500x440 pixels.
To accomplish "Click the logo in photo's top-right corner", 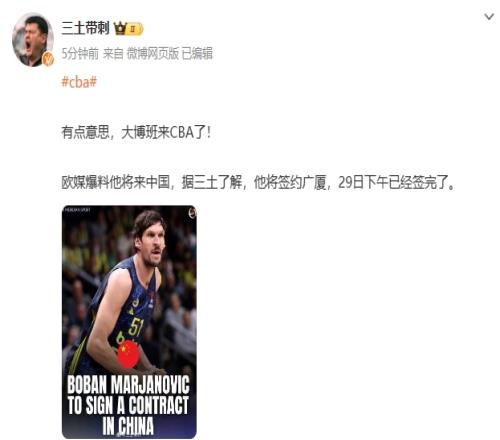I will (x=192, y=213).
